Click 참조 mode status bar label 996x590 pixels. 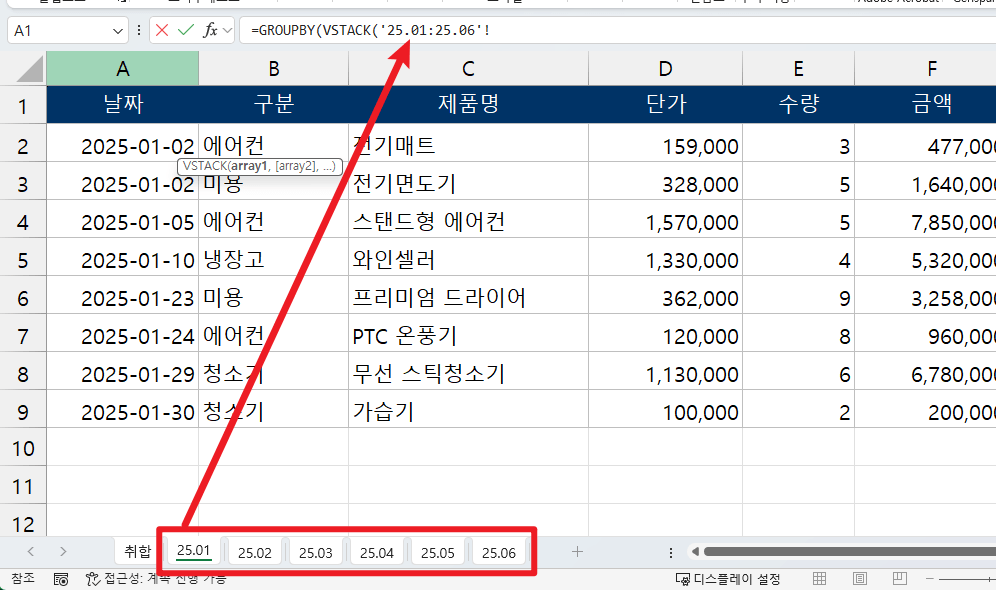(23, 578)
